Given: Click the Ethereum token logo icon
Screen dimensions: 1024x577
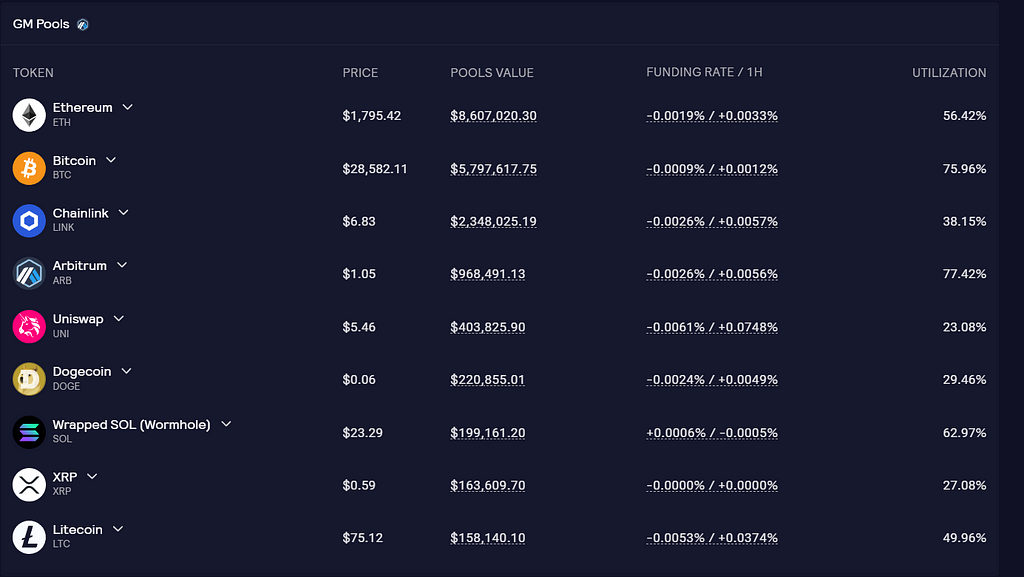Looking at the screenshot, I should [x=29, y=115].
